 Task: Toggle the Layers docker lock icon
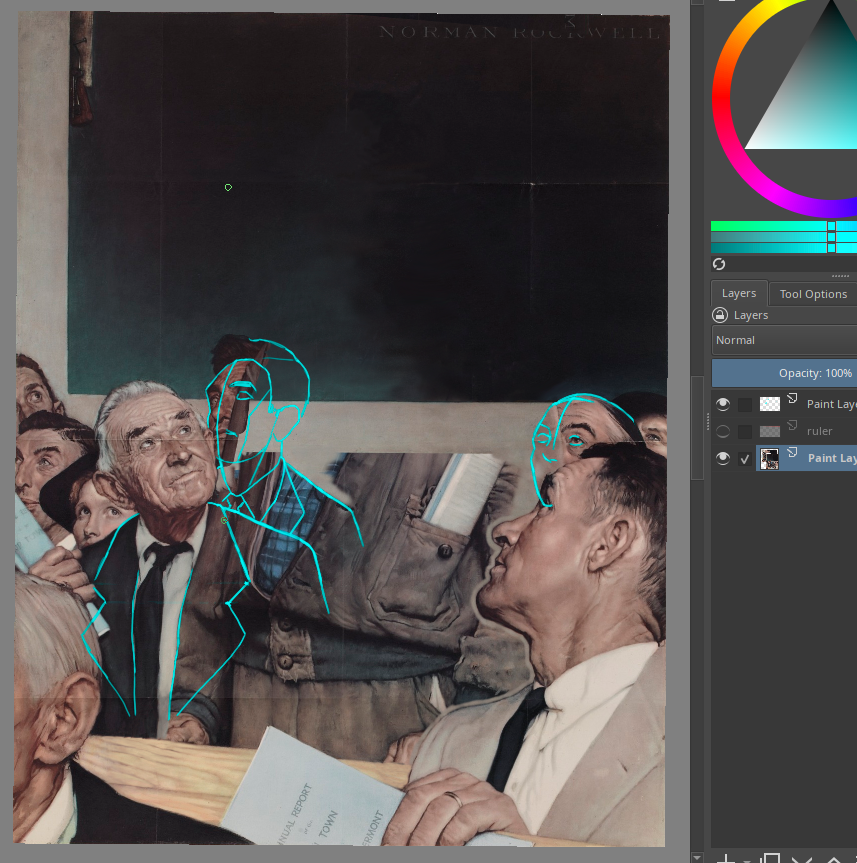click(x=720, y=315)
